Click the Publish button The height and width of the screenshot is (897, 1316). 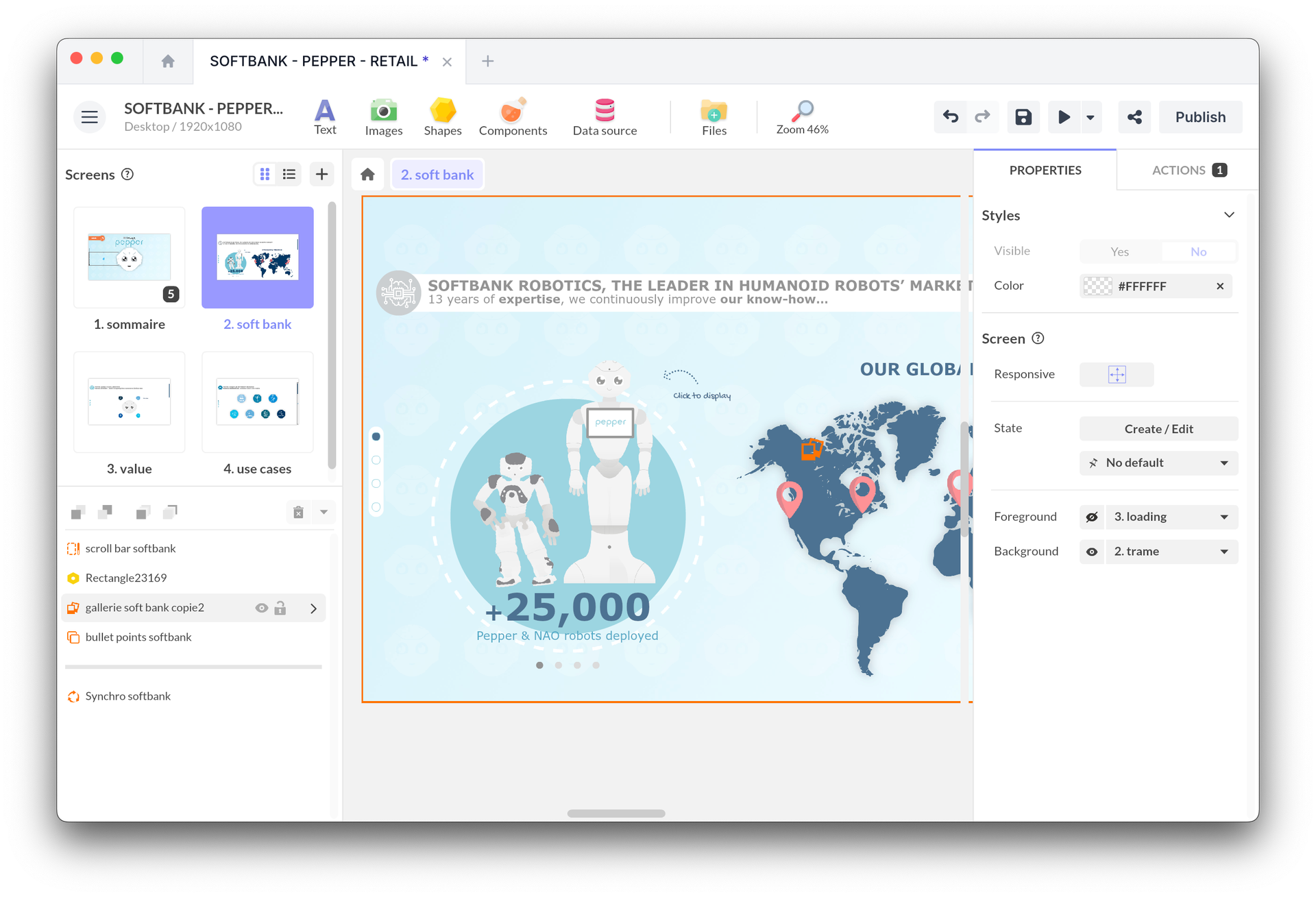pos(1200,116)
